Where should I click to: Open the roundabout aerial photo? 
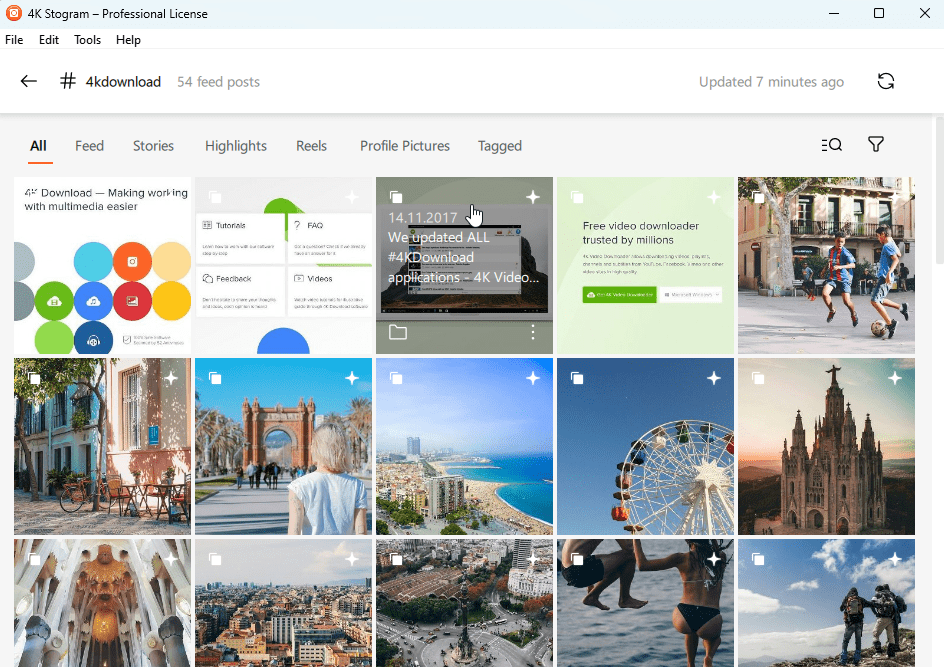pyautogui.click(x=464, y=603)
